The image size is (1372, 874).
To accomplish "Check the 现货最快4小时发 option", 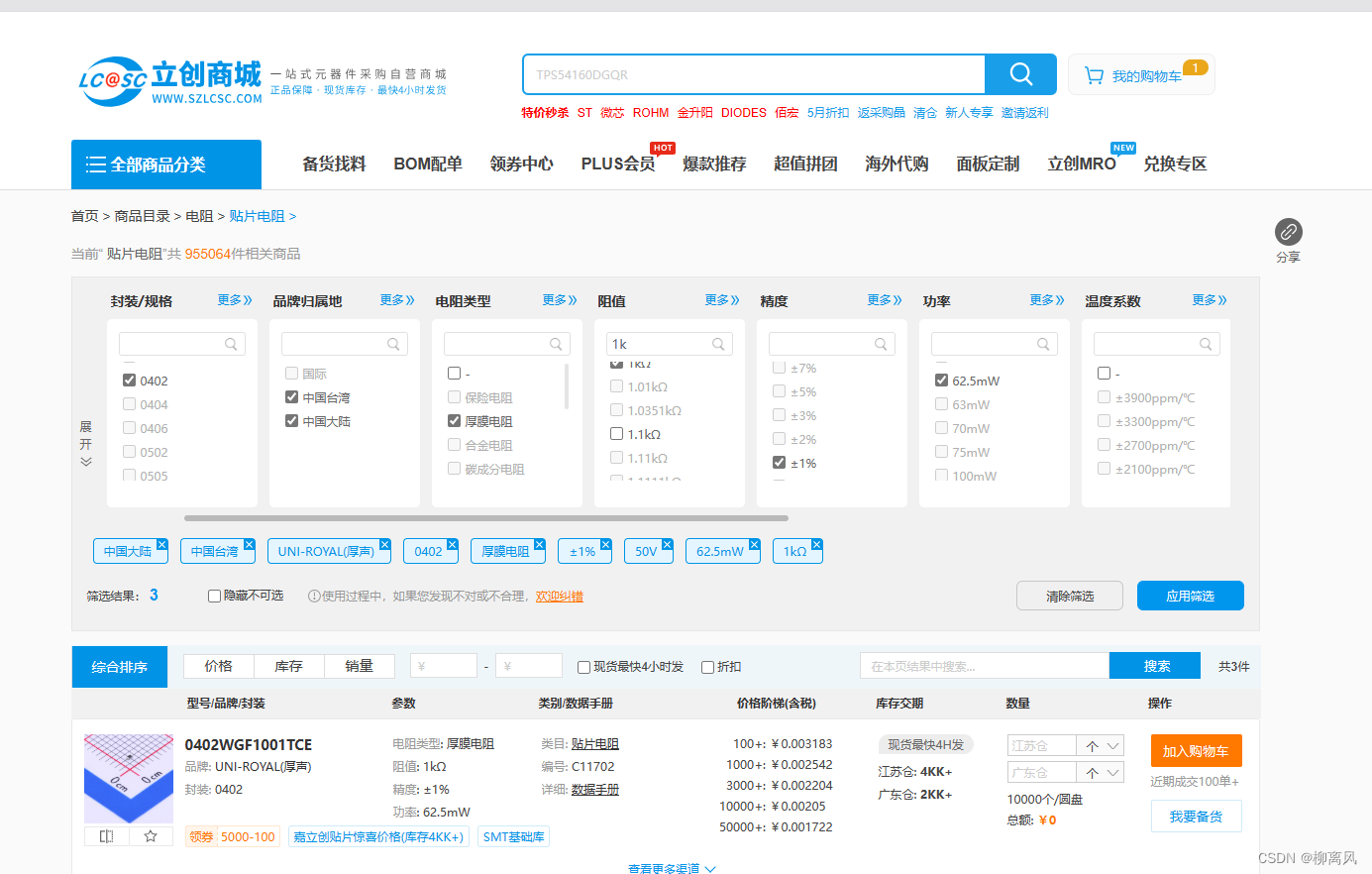I will click(x=583, y=667).
